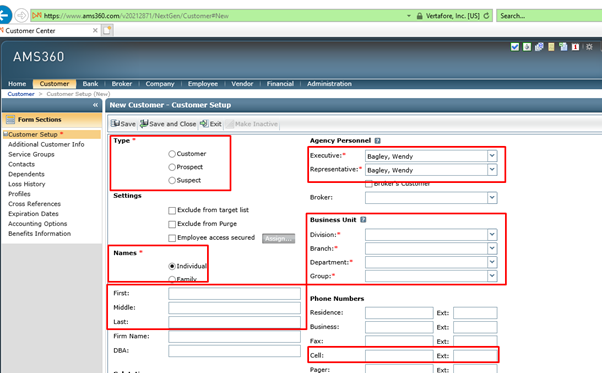Open a new browser tab
602x373 pixels.
click(107, 30)
